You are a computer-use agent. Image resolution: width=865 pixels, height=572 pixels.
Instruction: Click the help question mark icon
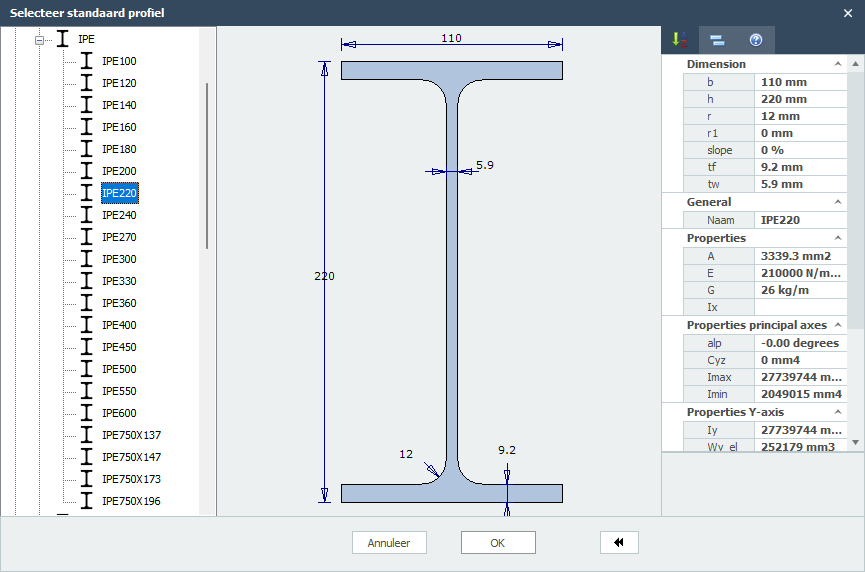[756, 40]
